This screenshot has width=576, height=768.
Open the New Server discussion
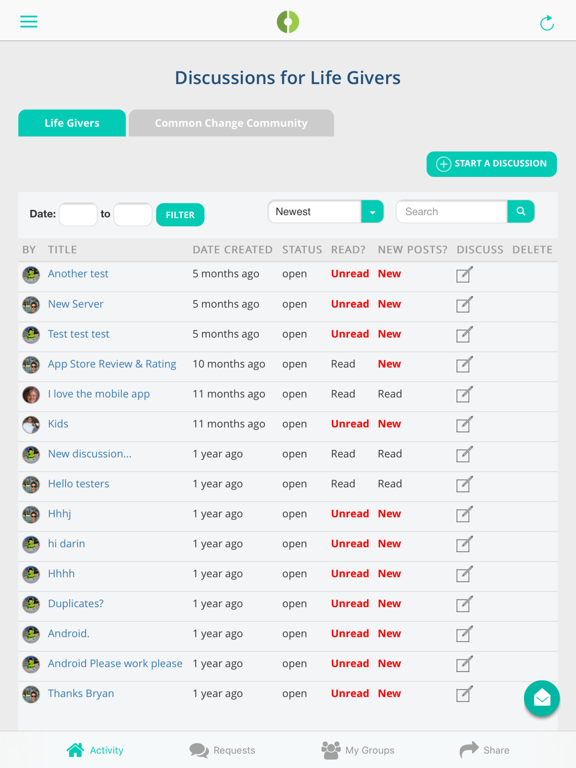[x=75, y=304]
